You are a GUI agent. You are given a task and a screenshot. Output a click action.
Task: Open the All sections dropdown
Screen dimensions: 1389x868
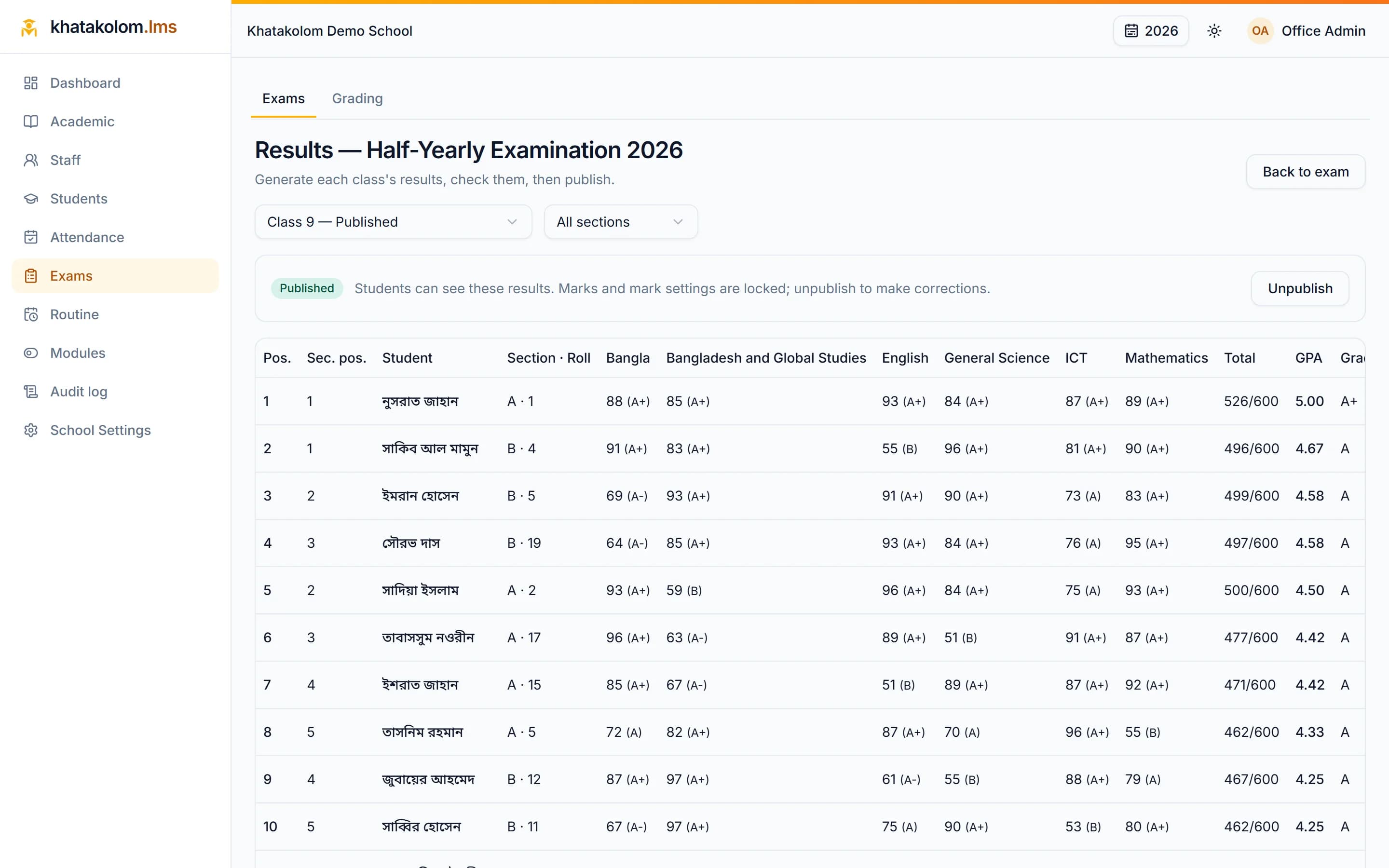click(620, 222)
